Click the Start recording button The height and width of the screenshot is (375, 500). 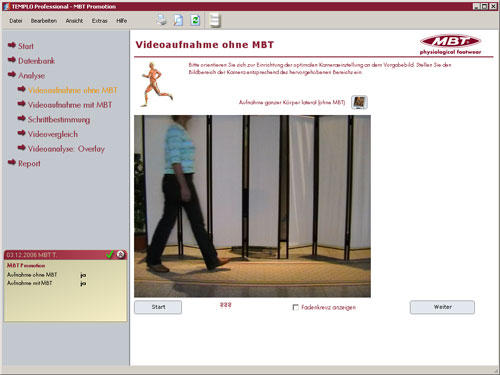point(158,307)
